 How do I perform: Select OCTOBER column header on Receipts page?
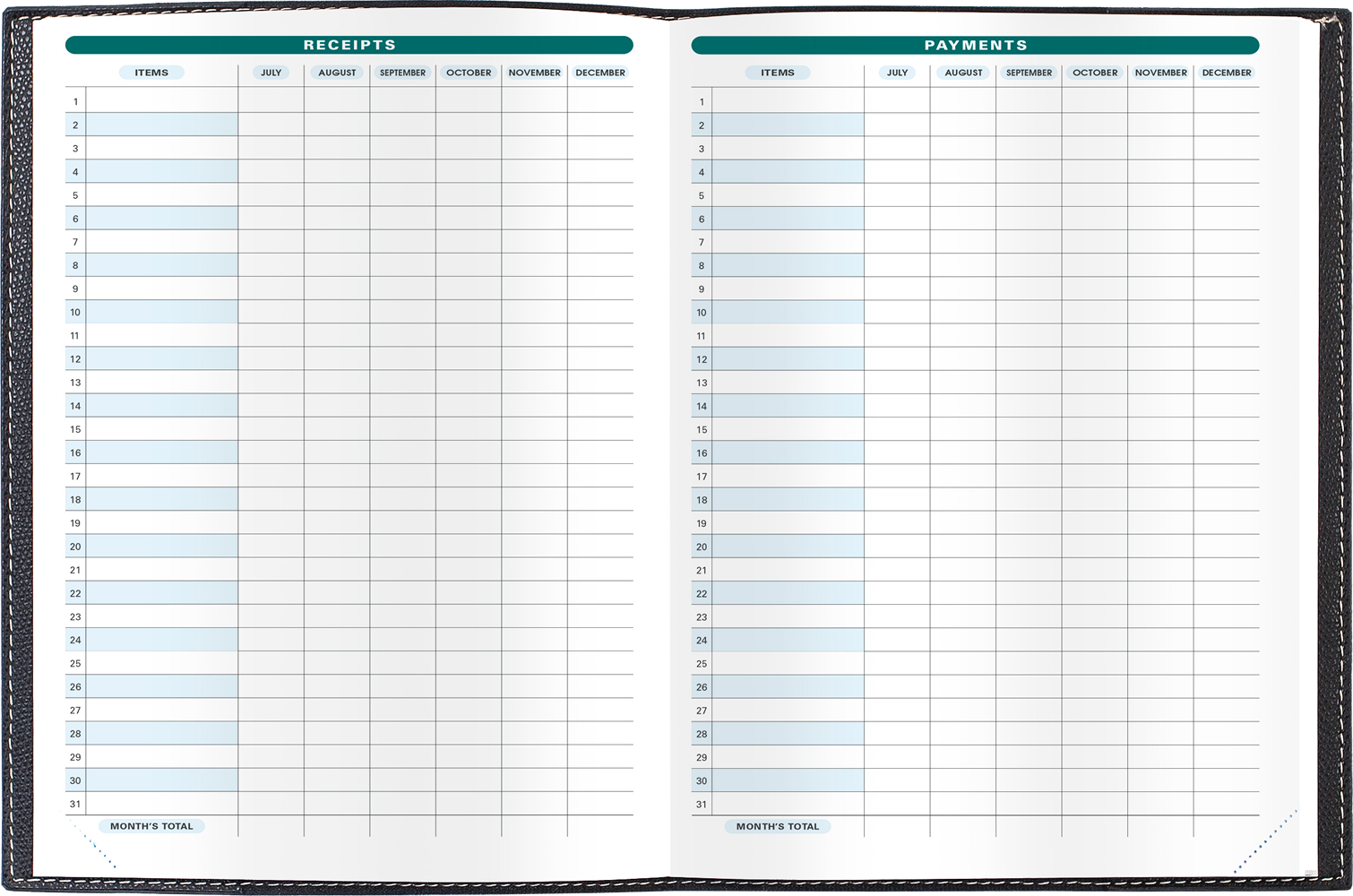pyautogui.click(x=469, y=73)
